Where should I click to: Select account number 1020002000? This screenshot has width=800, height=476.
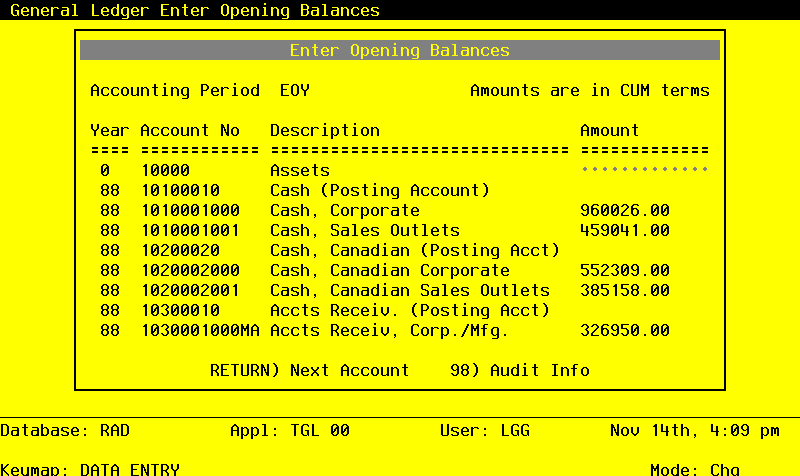click(x=190, y=270)
